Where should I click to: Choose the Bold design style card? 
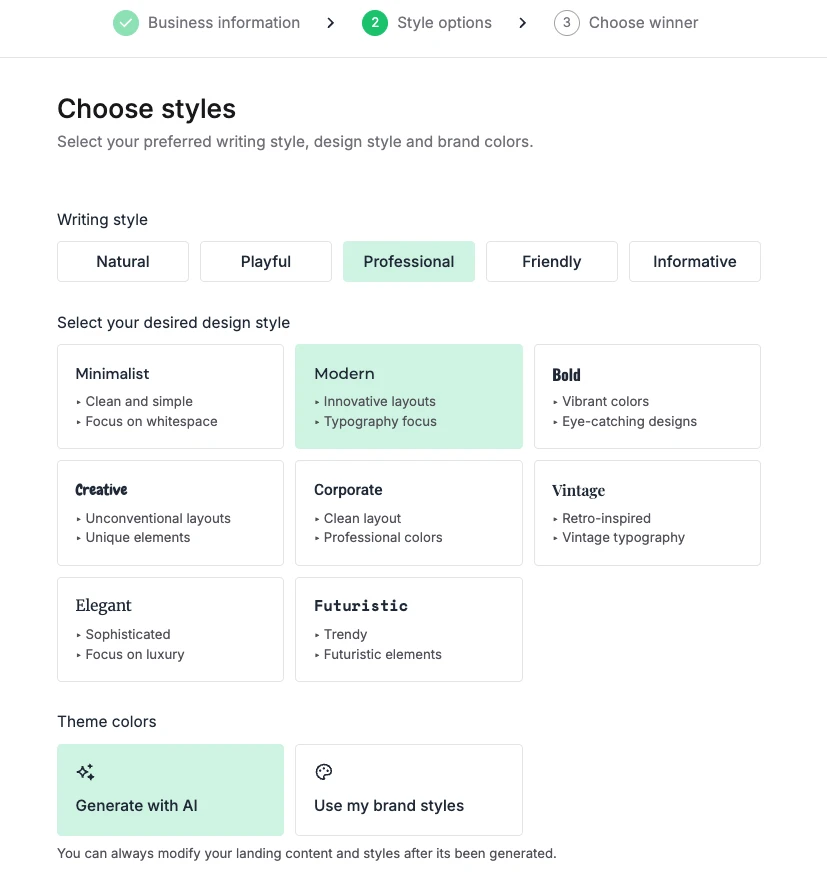pos(647,396)
